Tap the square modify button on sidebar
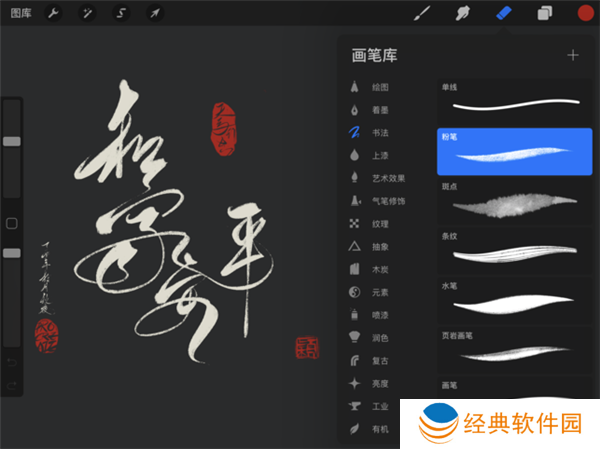 click(x=12, y=223)
